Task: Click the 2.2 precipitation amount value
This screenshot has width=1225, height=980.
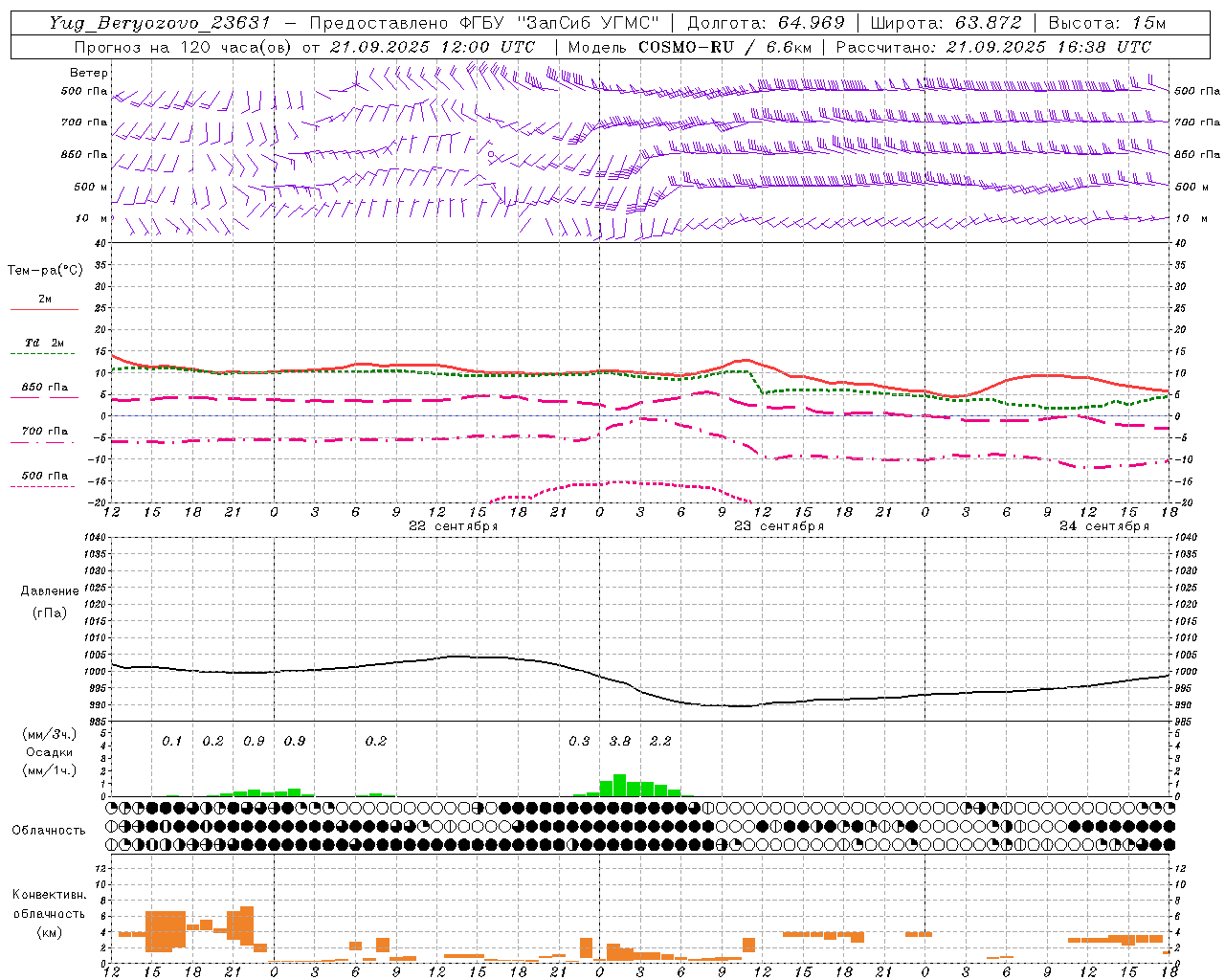Action: (660, 742)
